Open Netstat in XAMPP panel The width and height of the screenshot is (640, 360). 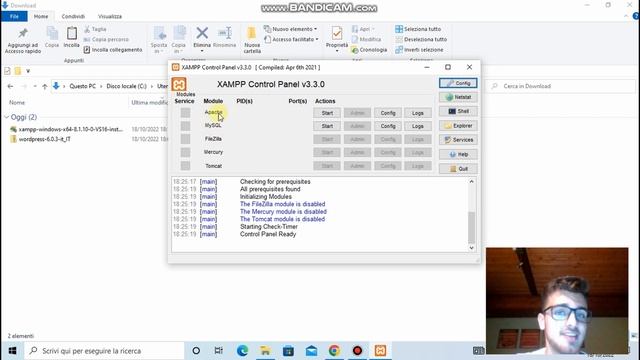coord(458,97)
